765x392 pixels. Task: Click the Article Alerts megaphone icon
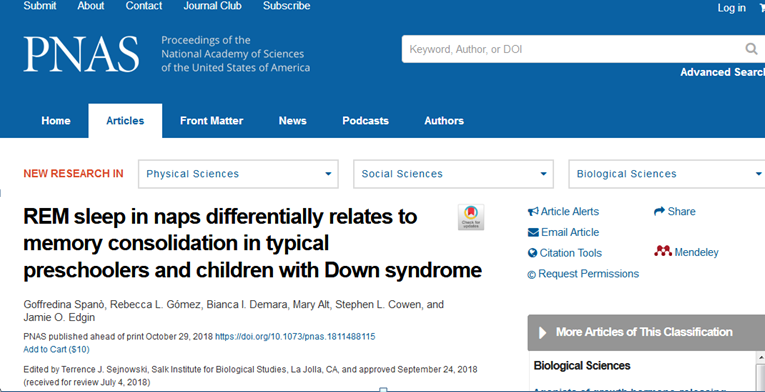click(533, 211)
